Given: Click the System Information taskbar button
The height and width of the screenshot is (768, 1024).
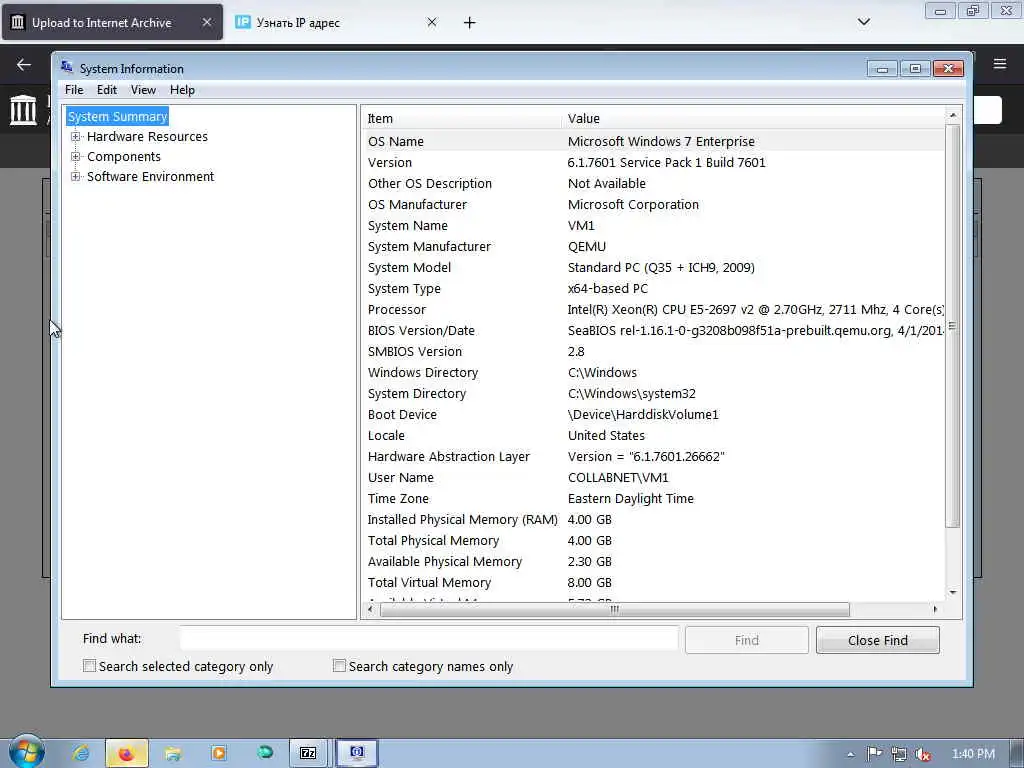Looking at the screenshot, I should [357, 753].
